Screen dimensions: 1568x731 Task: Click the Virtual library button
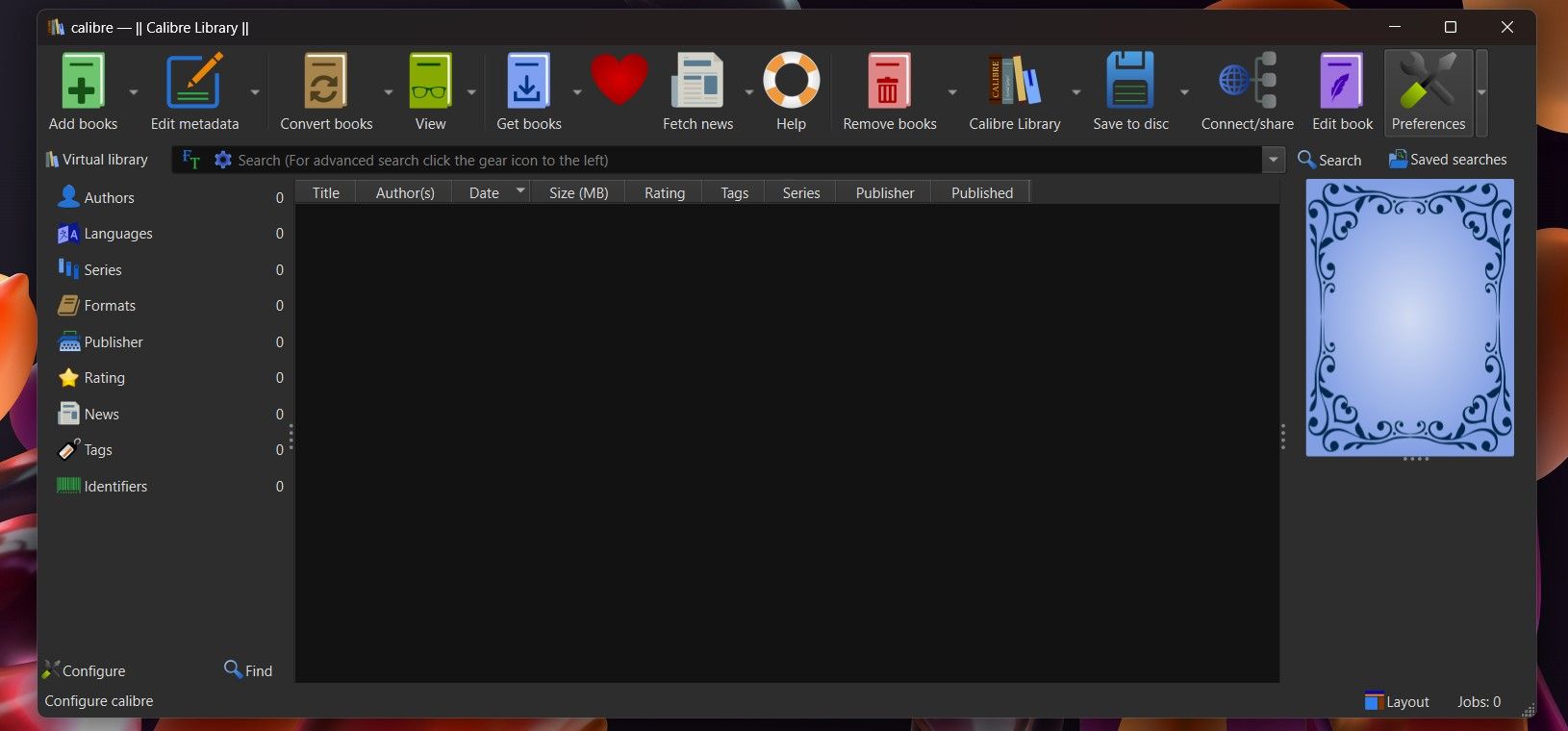(96, 160)
